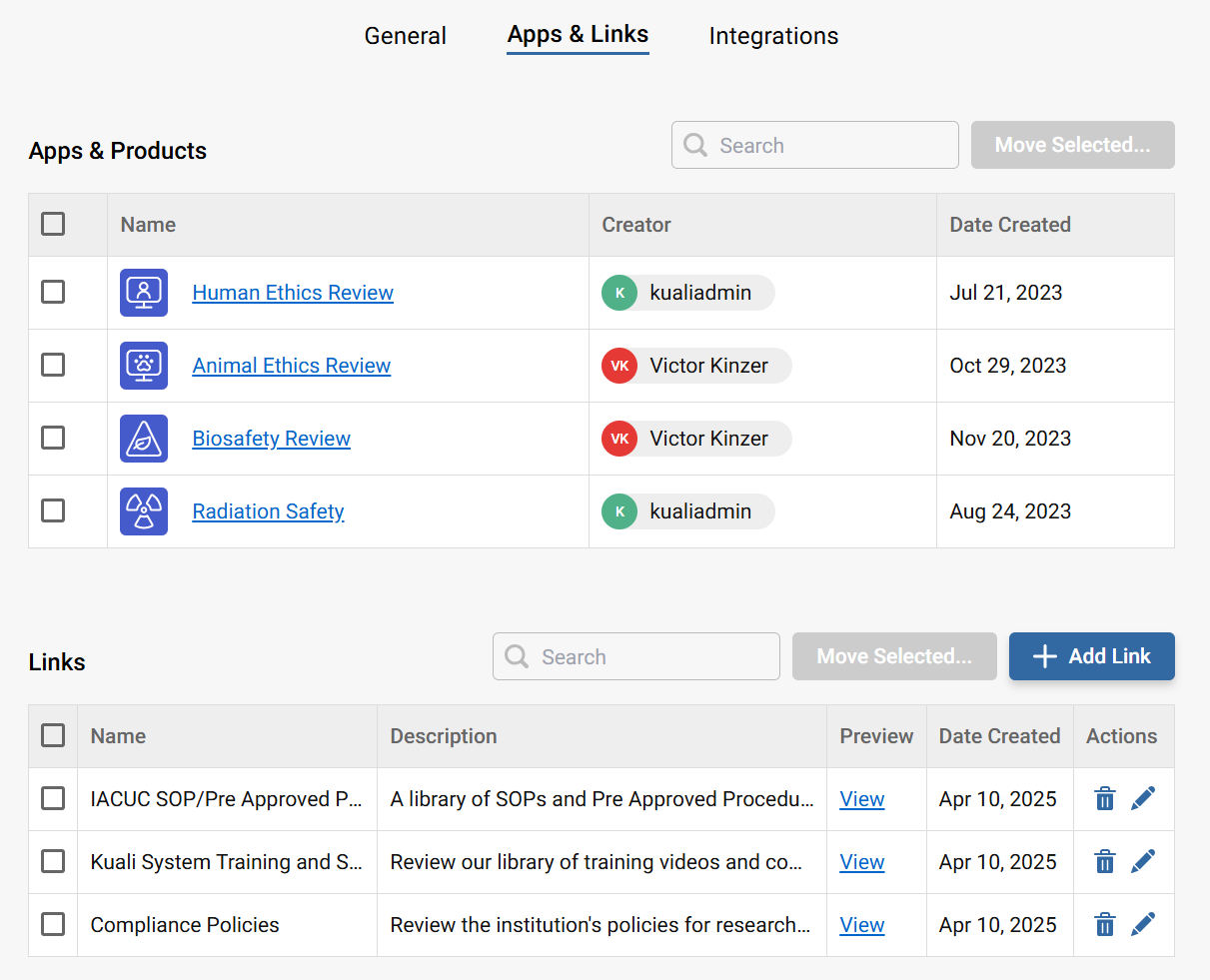The height and width of the screenshot is (980, 1210).
Task: Switch to the General tab
Action: [x=405, y=35]
